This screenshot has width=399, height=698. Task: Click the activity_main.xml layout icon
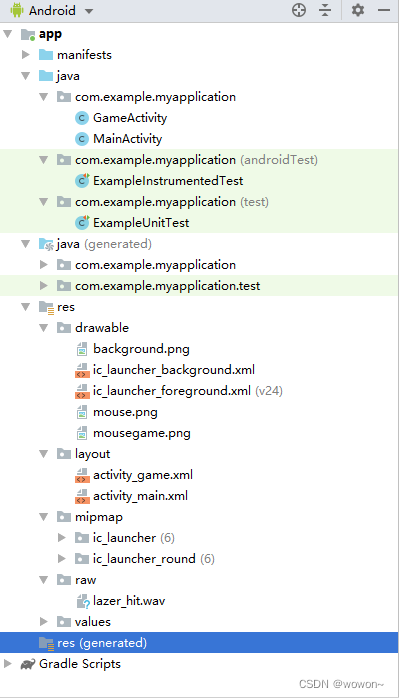tap(82, 496)
